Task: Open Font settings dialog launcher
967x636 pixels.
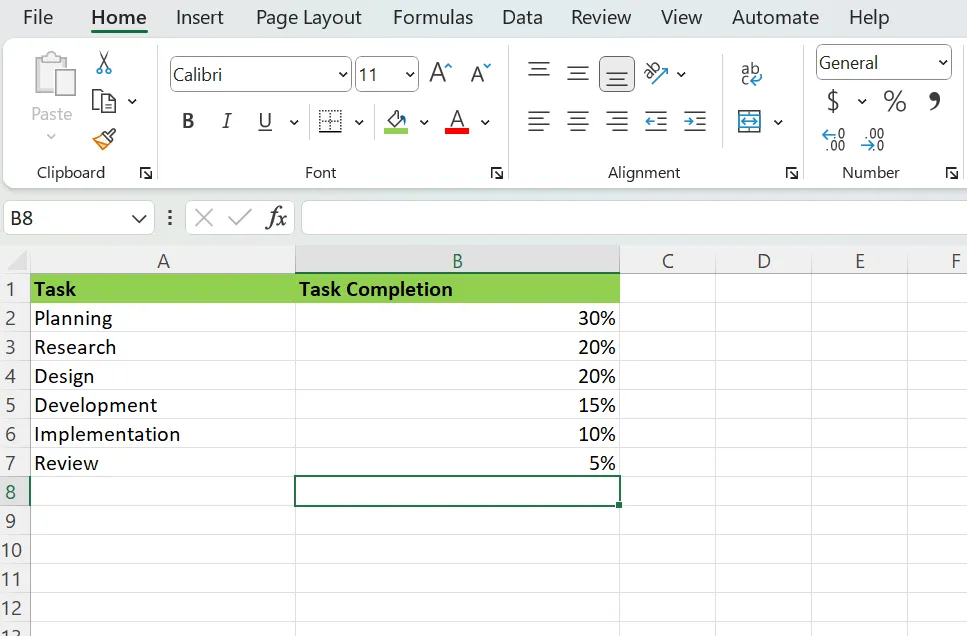Action: [497, 173]
